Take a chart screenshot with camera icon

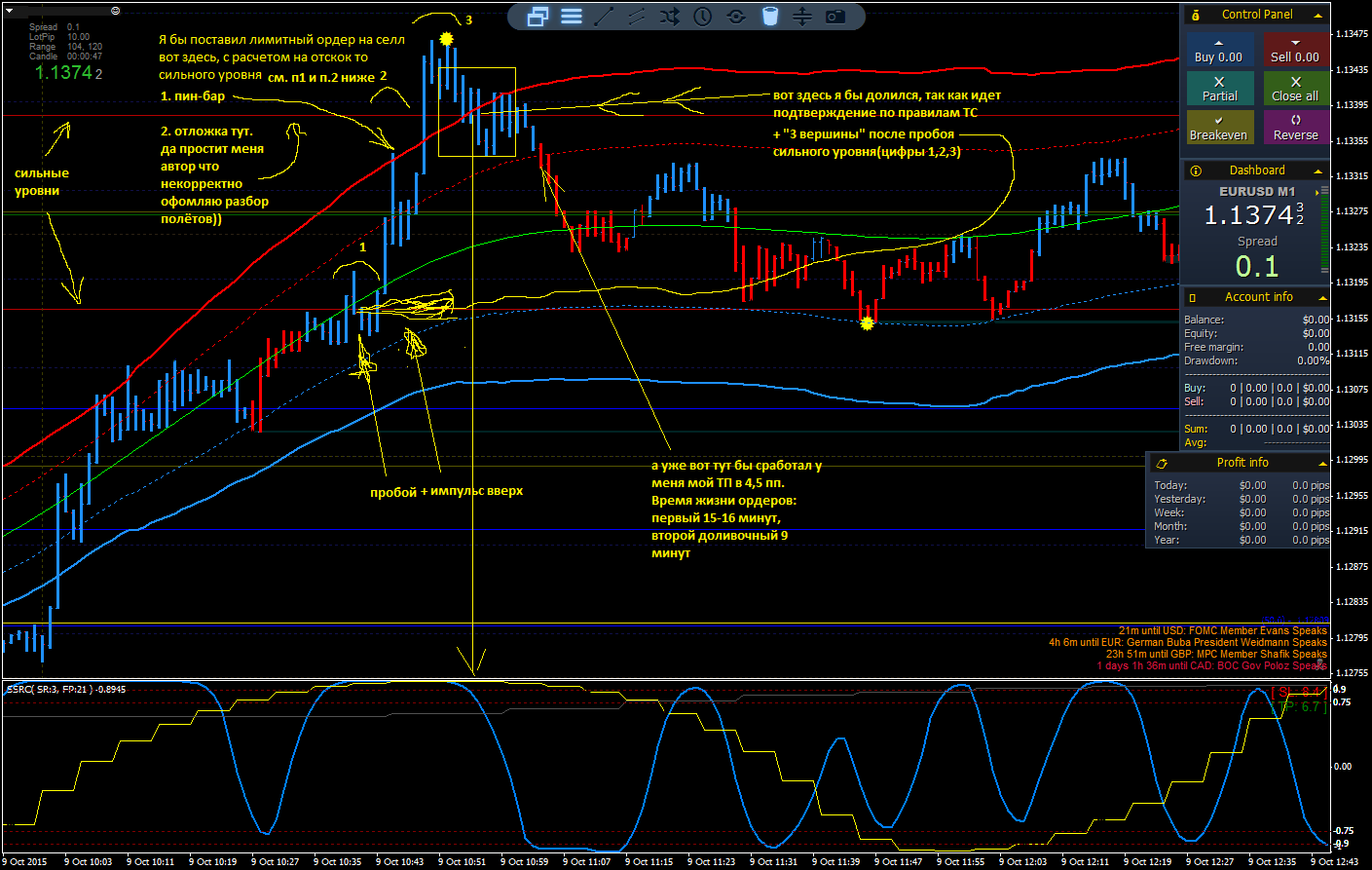834,17
